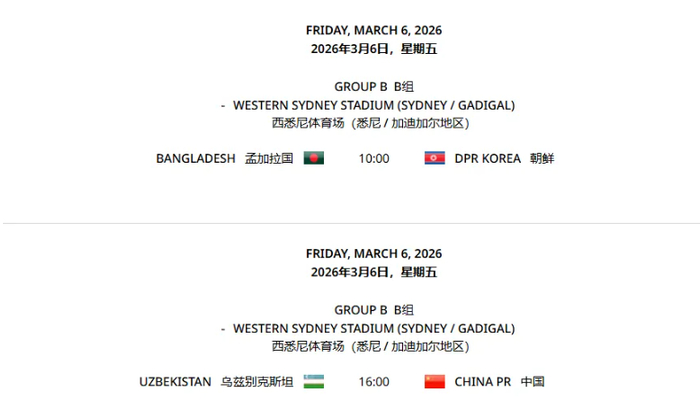This screenshot has height=410, width=700.
Task: Click the Chinese name 乌兹别克斯坦
Action: pos(257,381)
